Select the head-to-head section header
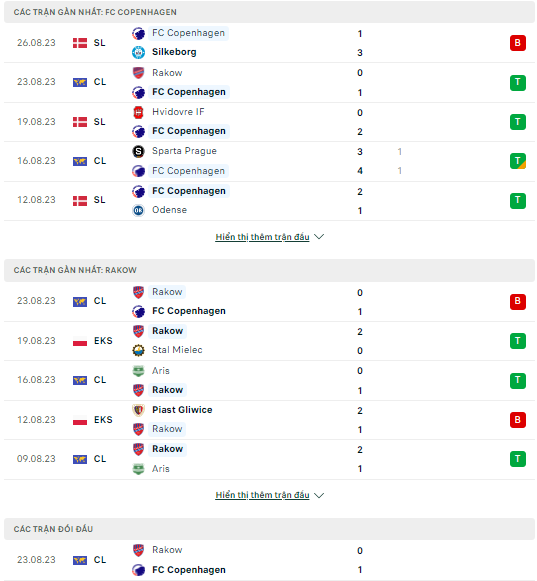This screenshot has width=537, height=581. pyautogui.click(x=269, y=529)
